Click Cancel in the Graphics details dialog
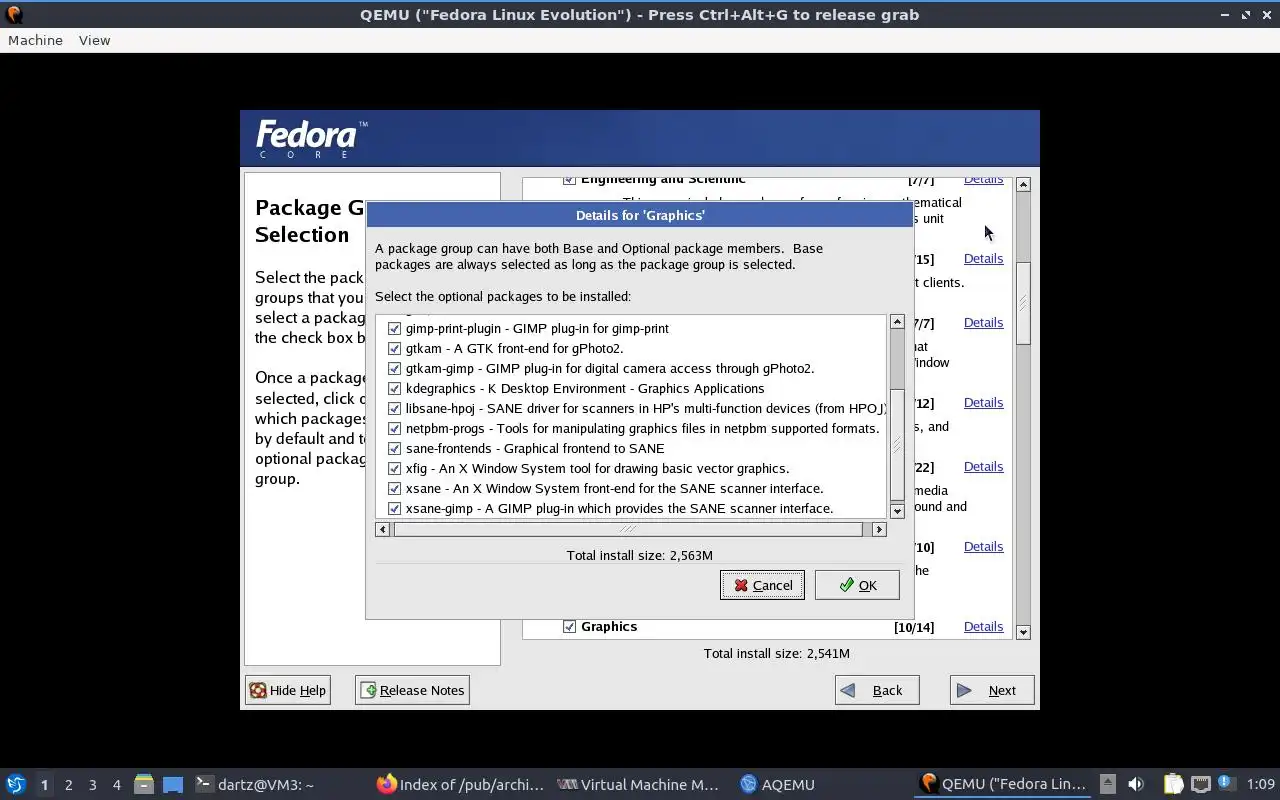Screen dimensions: 1280x800 (x=762, y=585)
